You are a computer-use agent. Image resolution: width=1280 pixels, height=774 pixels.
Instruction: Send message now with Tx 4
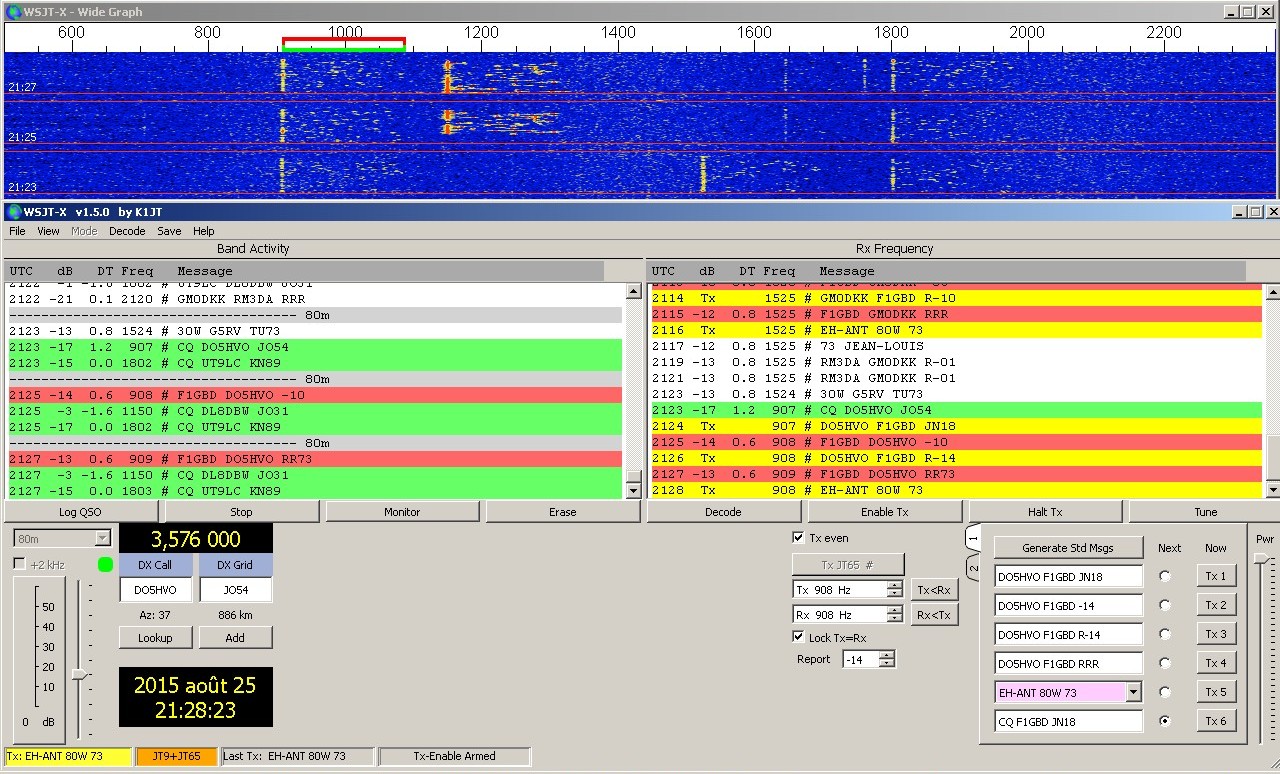pyautogui.click(x=1215, y=663)
